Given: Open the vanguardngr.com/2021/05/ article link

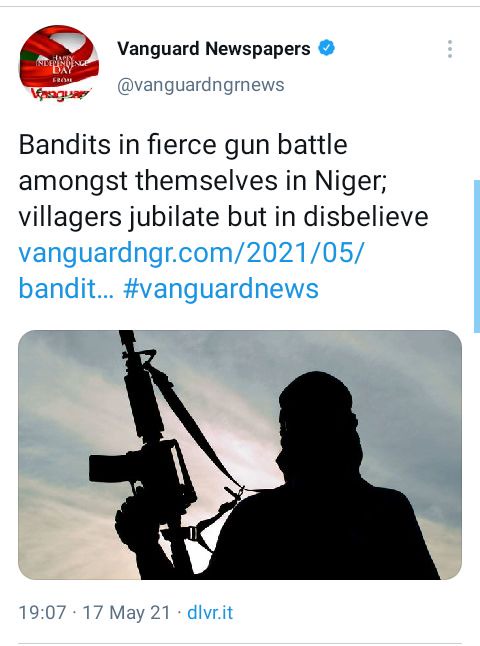Looking at the screenshot, I should (192, 252).
